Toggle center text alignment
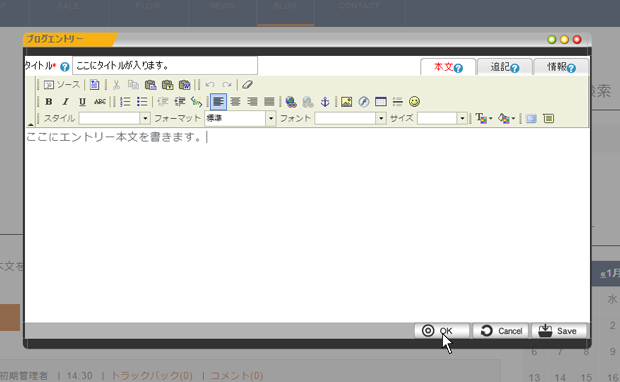Screen dimensions: 620x382 [235, 102]
